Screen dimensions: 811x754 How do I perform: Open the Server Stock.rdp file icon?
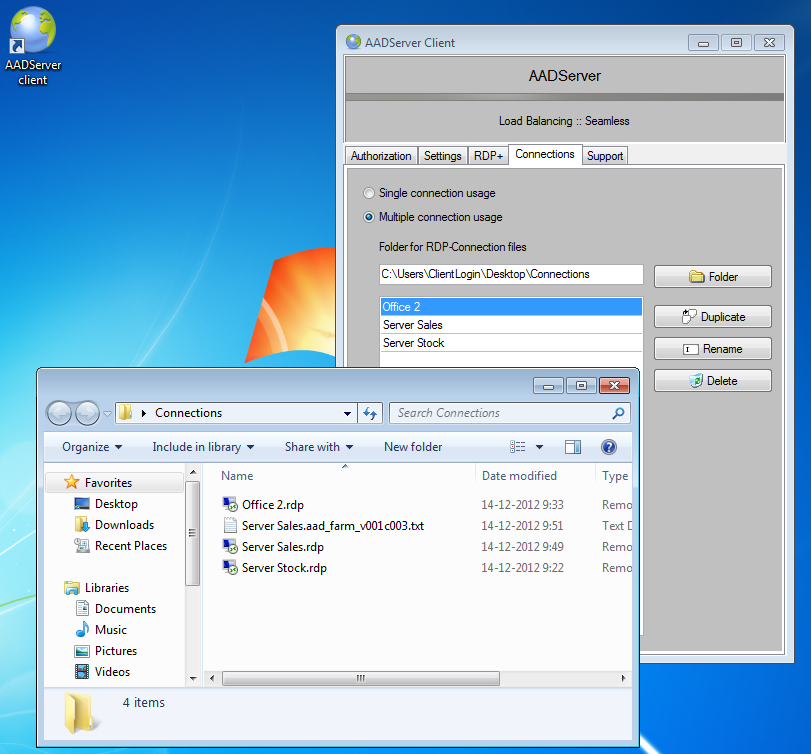coord(230,568)
